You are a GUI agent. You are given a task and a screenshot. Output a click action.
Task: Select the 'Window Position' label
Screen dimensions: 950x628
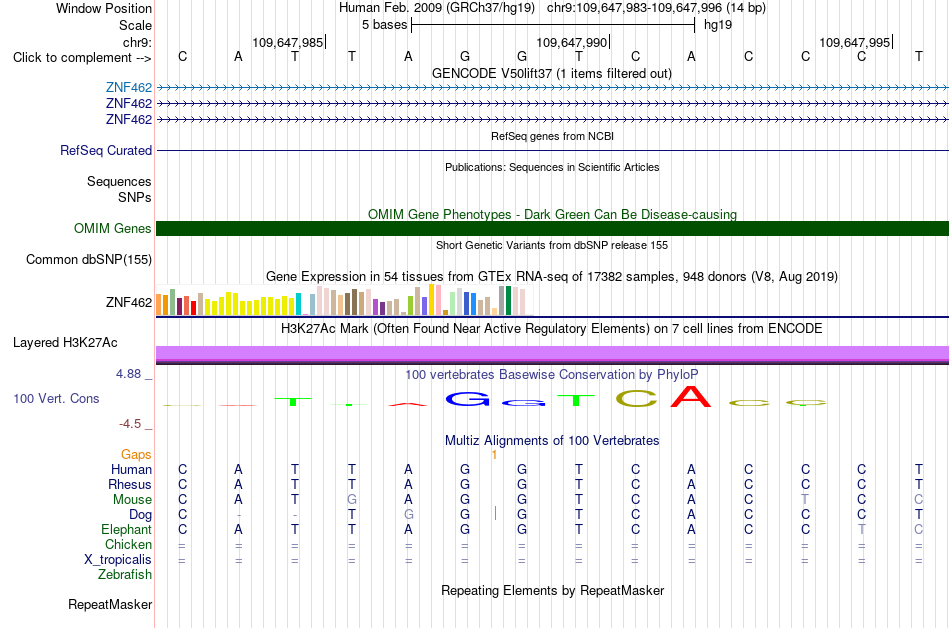click(x=104, y=8)
